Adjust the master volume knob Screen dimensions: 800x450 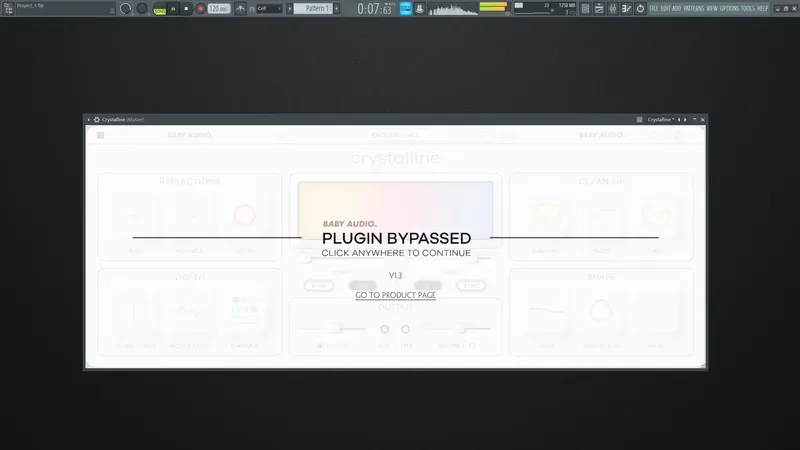click(x=126, y=9)
